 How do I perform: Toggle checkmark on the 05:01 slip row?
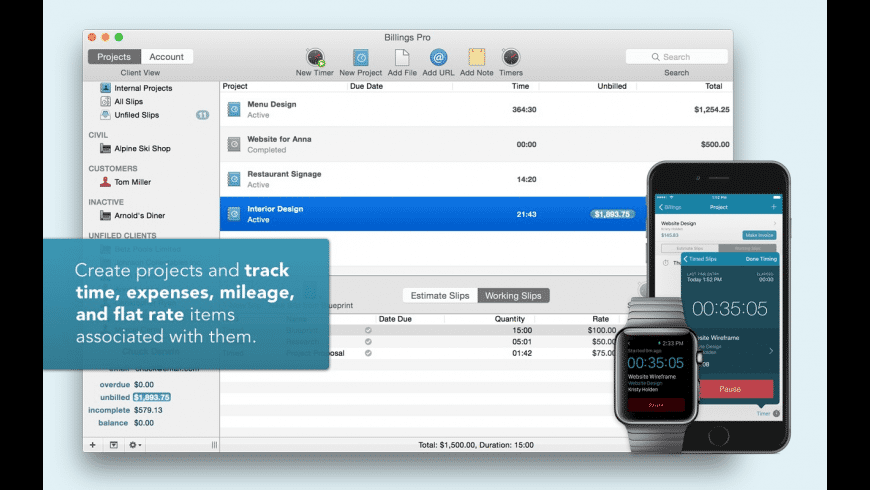pos(368,341)
